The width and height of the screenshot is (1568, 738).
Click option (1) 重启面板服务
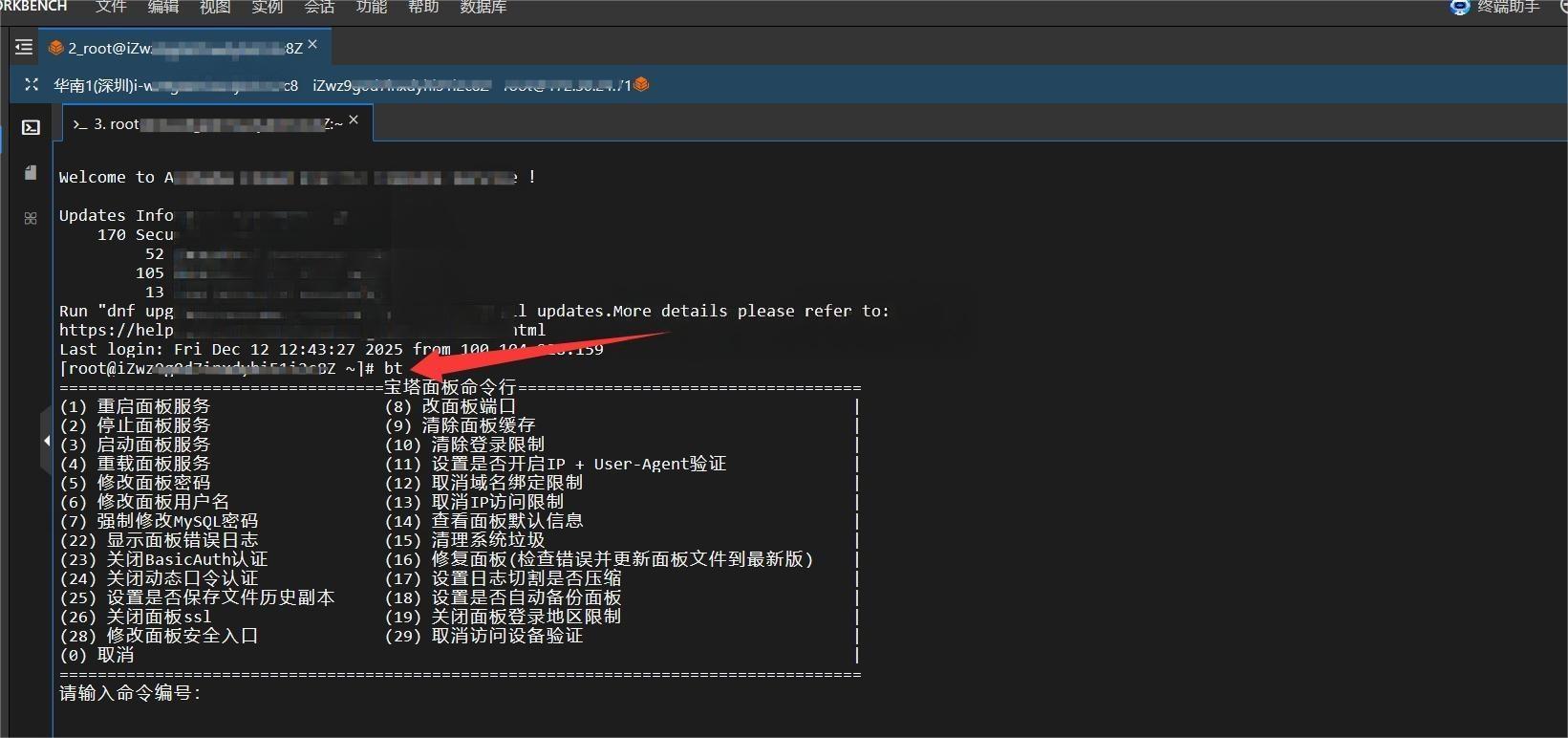(135, 406)
